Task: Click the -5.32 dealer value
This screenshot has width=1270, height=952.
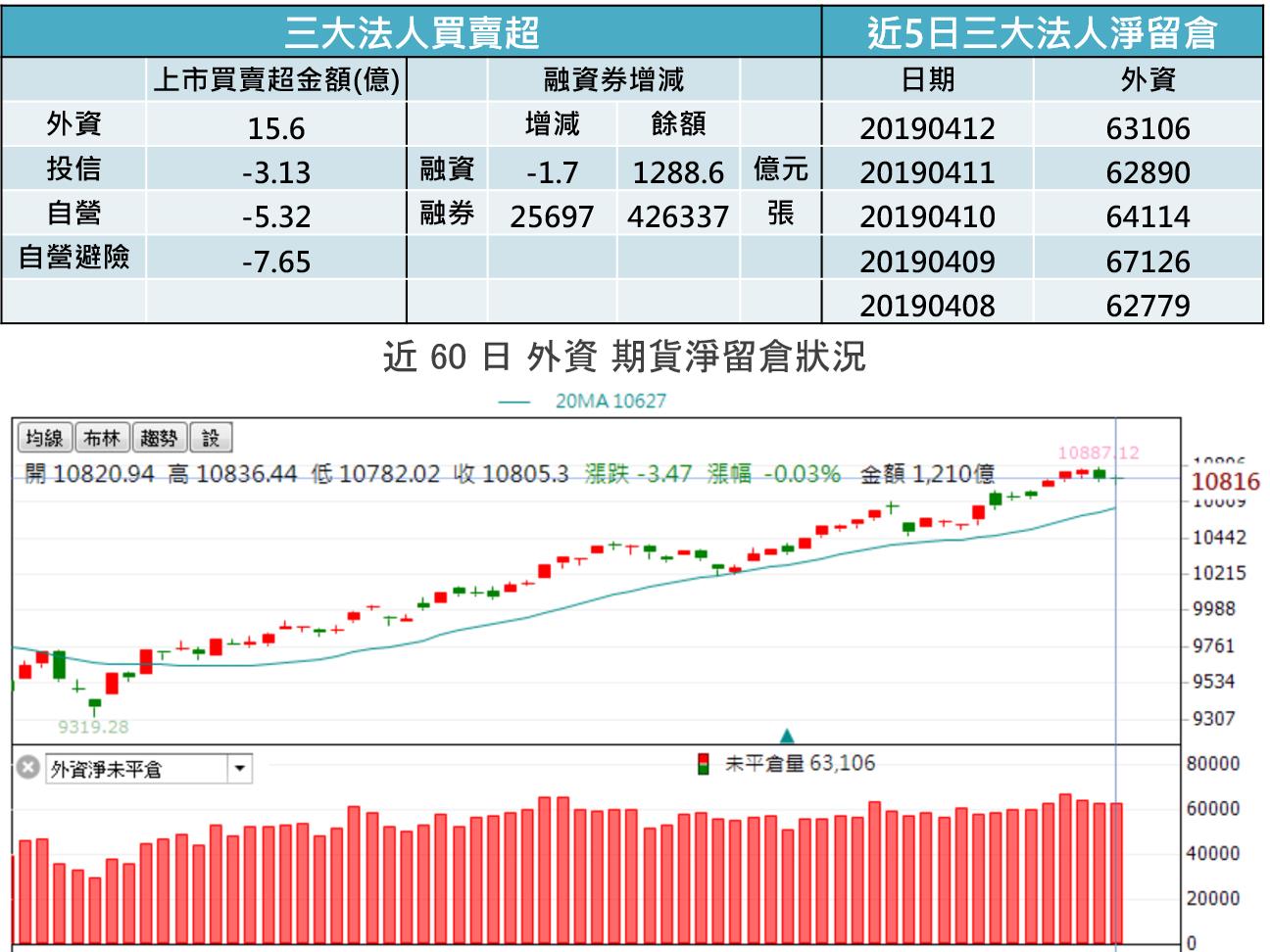Action: [x=276, y=217]
